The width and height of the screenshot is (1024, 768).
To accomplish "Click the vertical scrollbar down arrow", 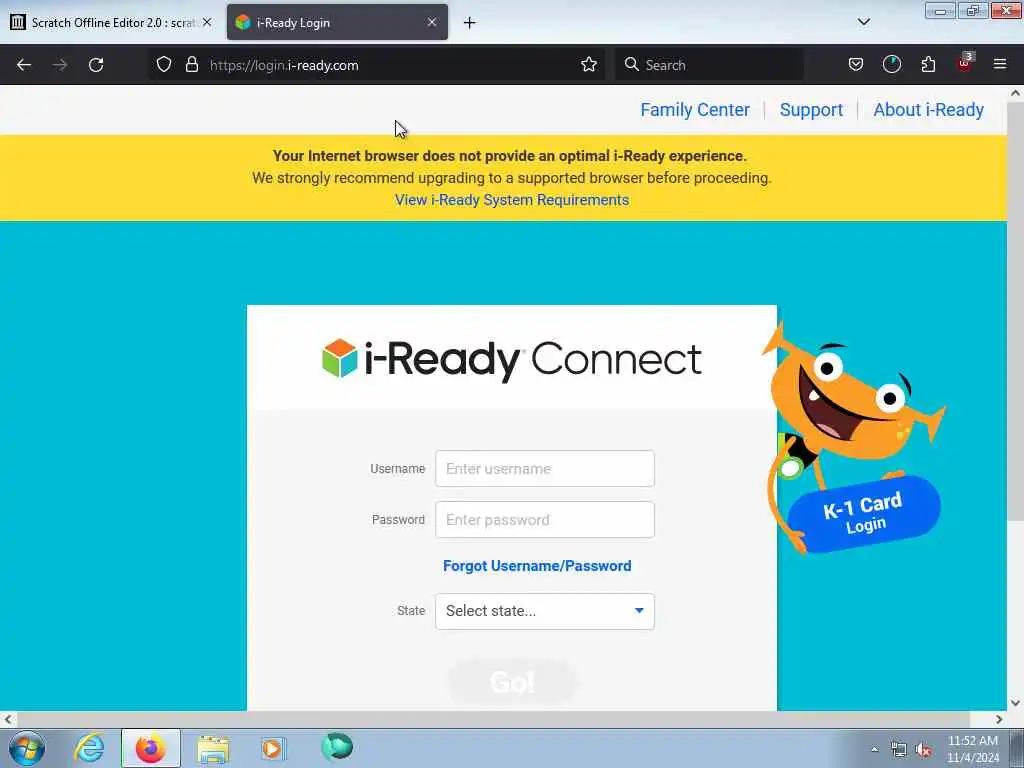I will (1015, 703).
